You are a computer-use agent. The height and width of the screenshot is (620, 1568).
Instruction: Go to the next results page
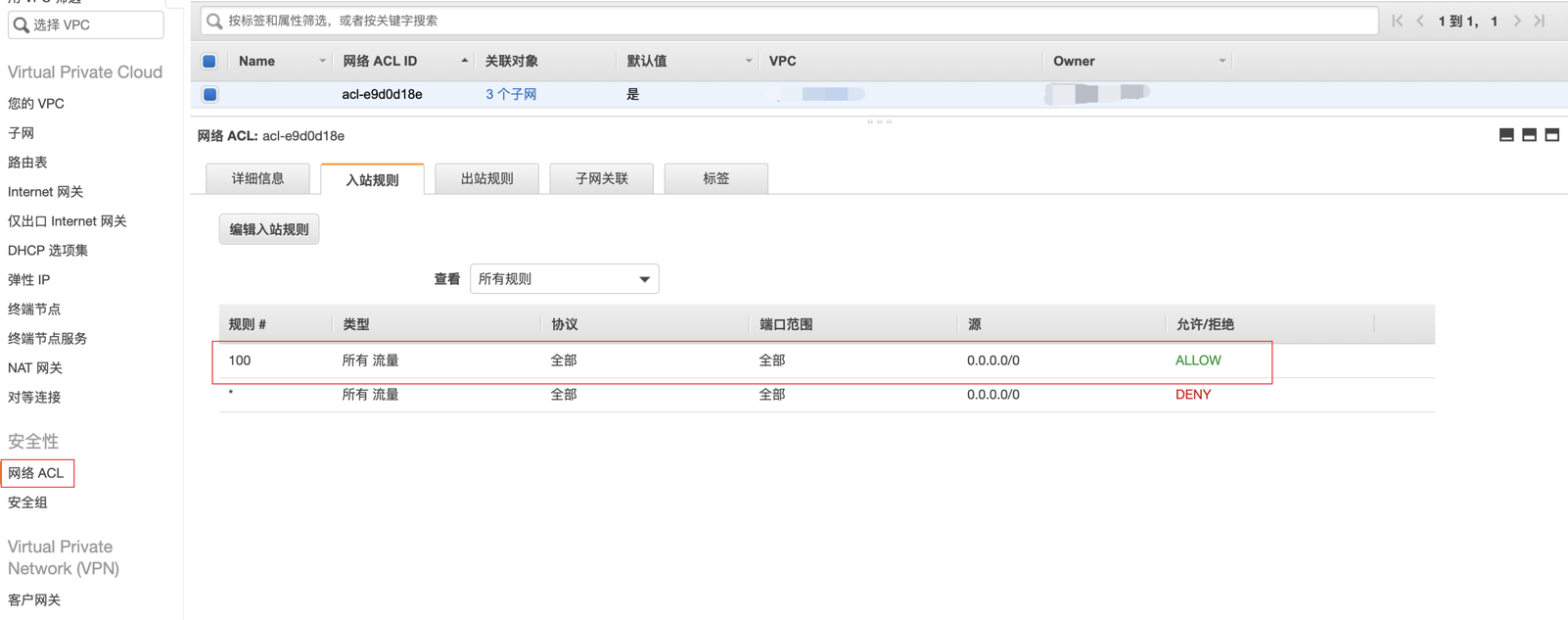[x=1517, y=21]
